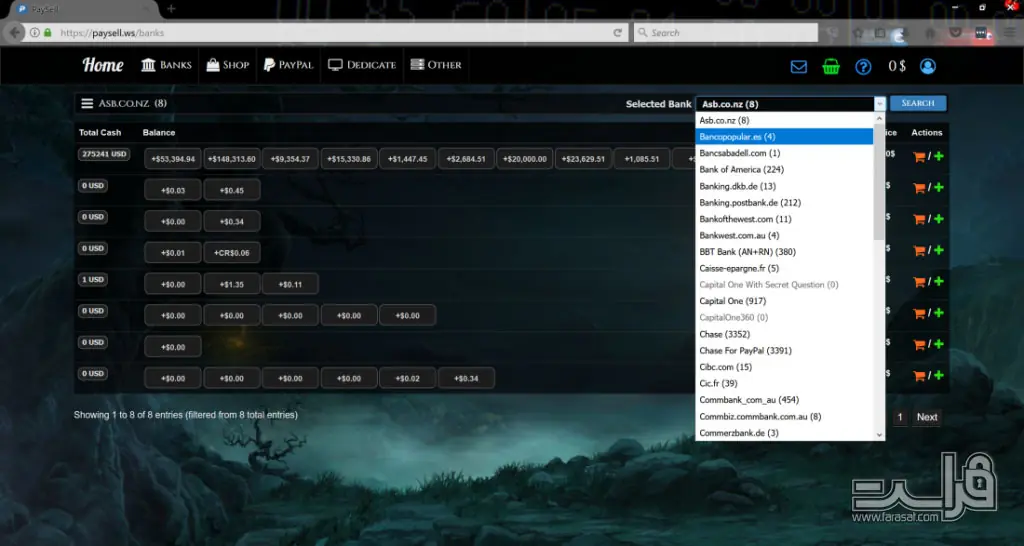The image size is (1024, 546).
Task: Choose Bankofthewest.com (11) option
Action: click(784, 219)
